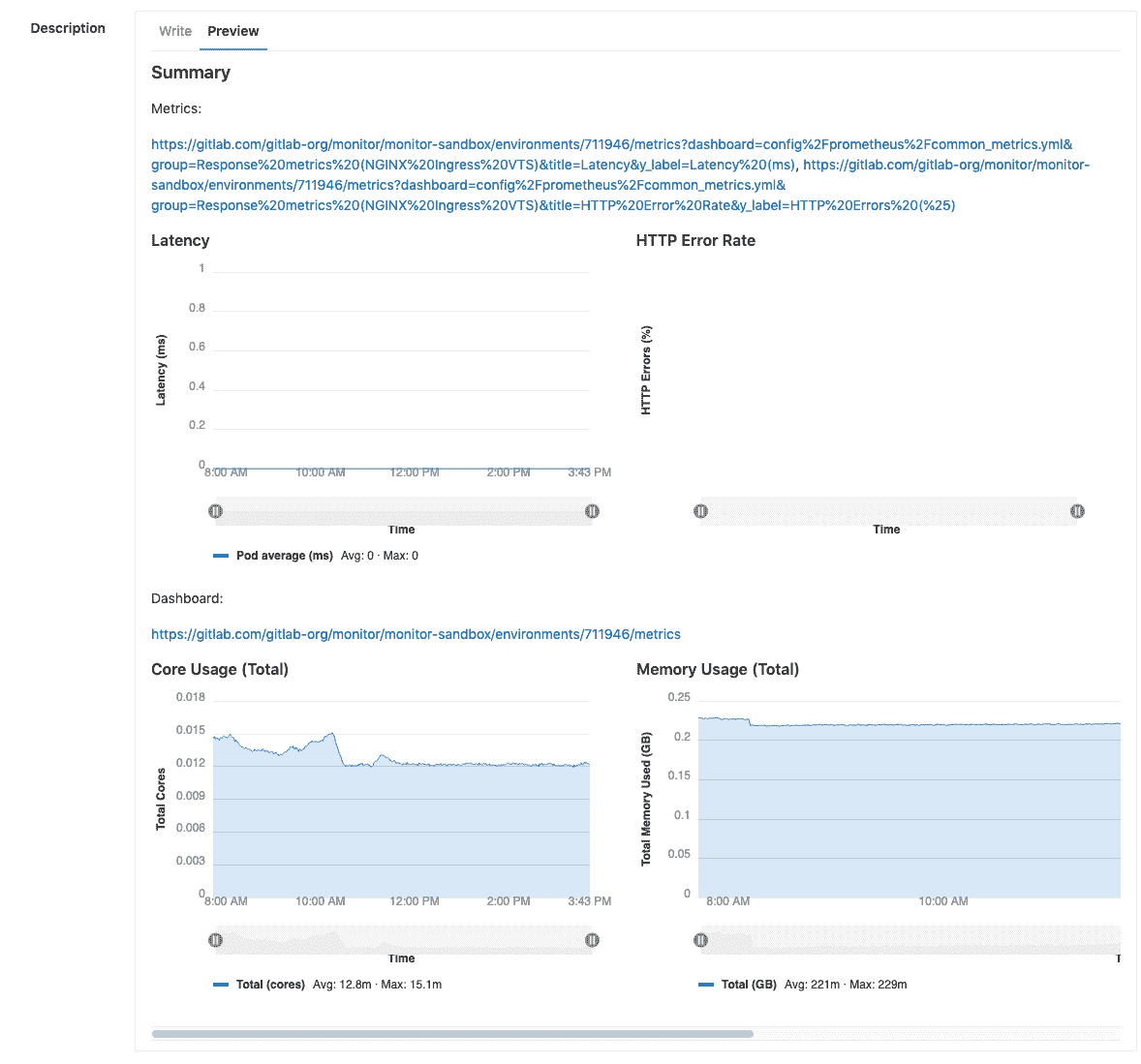1141x1064 pixels.
Task: Click the left grip handle on Core Usage slider
Action: pos(216,939)
